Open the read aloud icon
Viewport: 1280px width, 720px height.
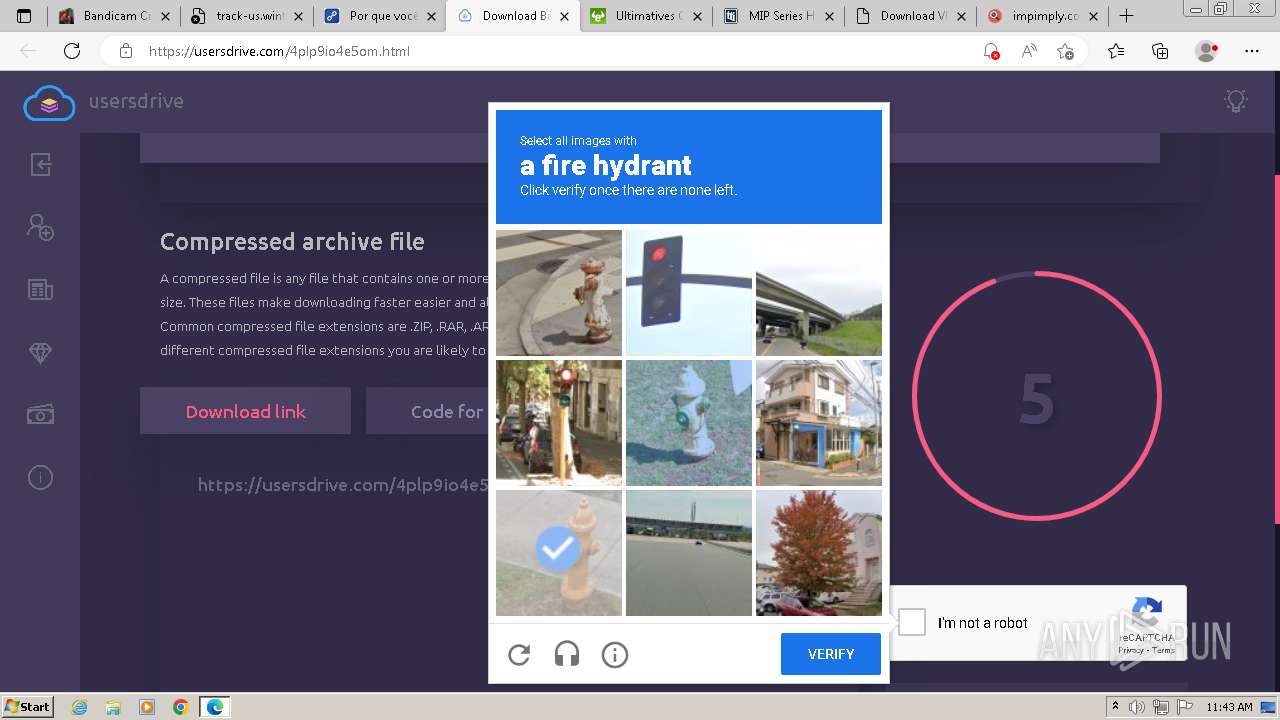click(x=1028, y=51)
